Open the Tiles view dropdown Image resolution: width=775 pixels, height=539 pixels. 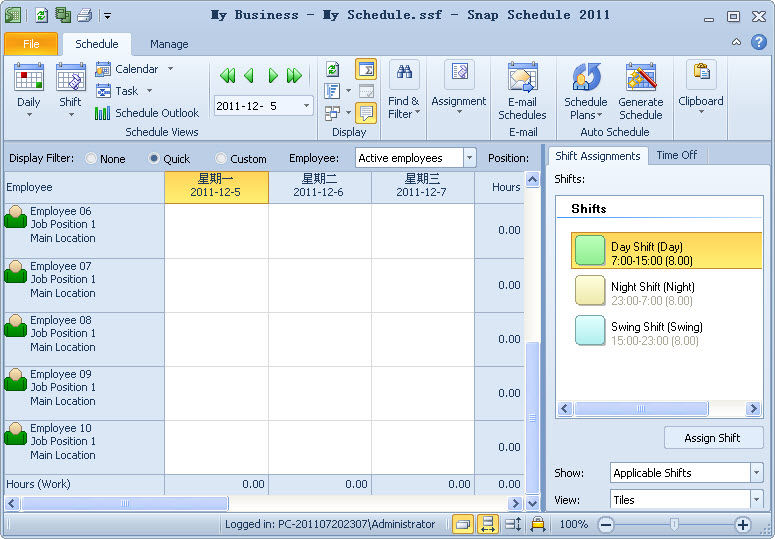pos(756,499)
